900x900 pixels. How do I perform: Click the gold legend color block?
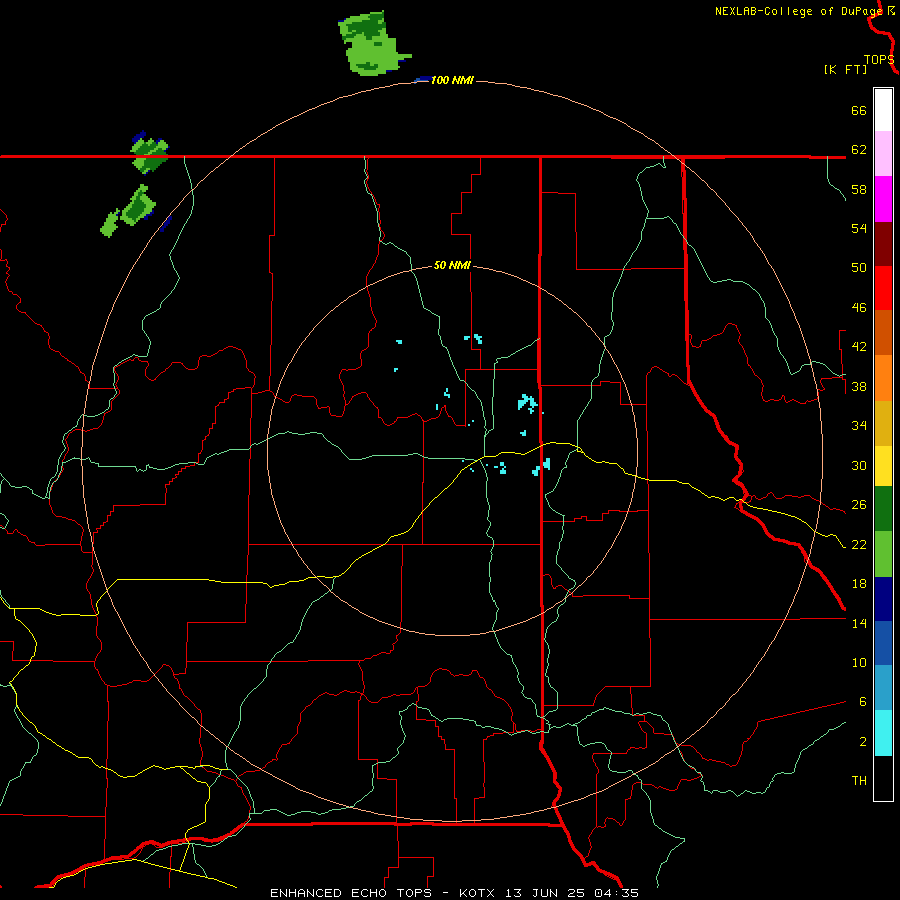883,423
